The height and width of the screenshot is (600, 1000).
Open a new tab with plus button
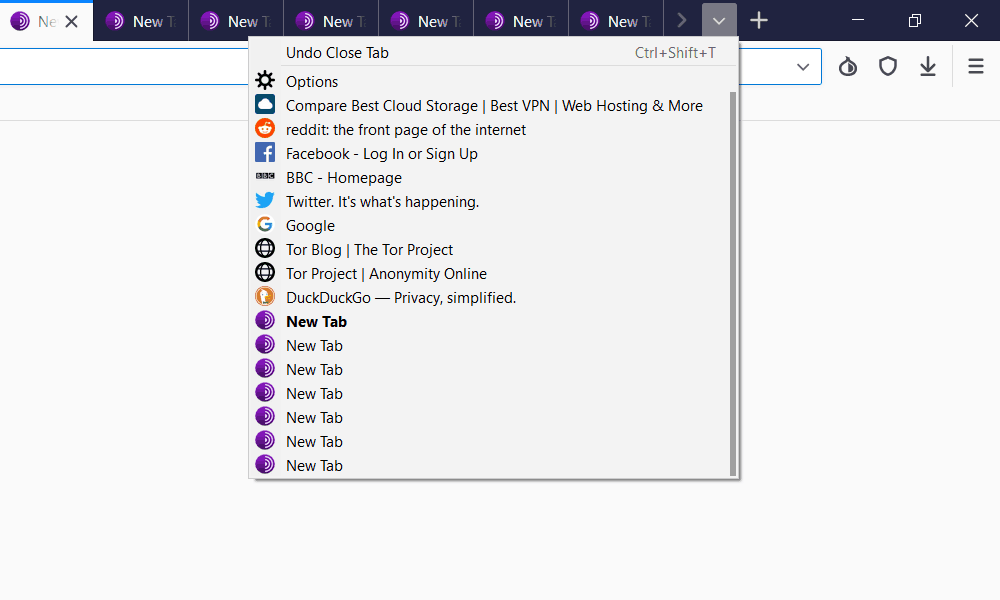click(759, 21)
